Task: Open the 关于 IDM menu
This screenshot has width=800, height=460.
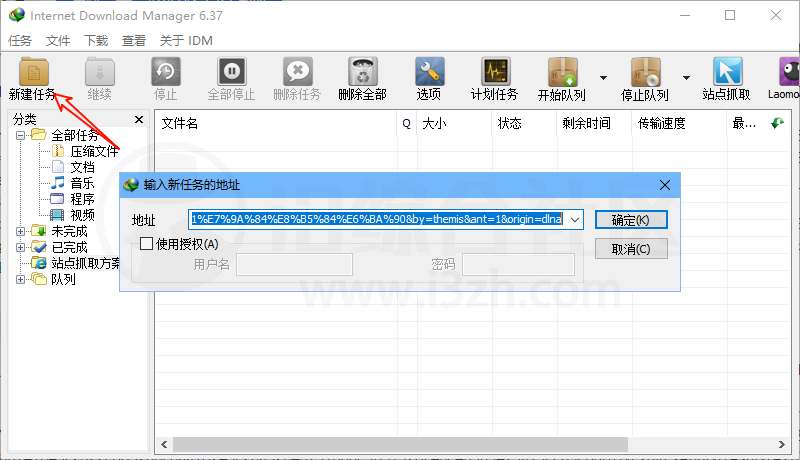Action: 186,41
